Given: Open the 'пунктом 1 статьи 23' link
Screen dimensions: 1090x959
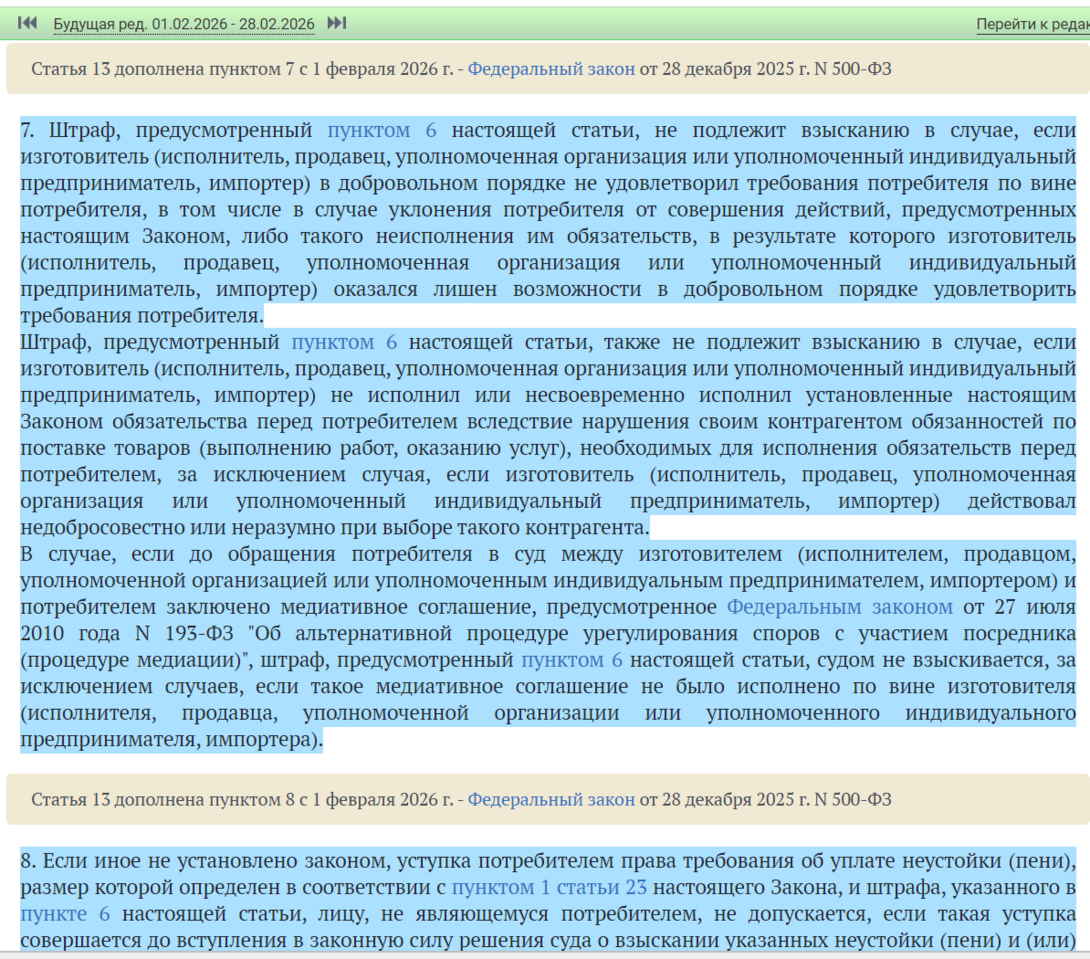Looking at the screenshot, I should (549, 887).
